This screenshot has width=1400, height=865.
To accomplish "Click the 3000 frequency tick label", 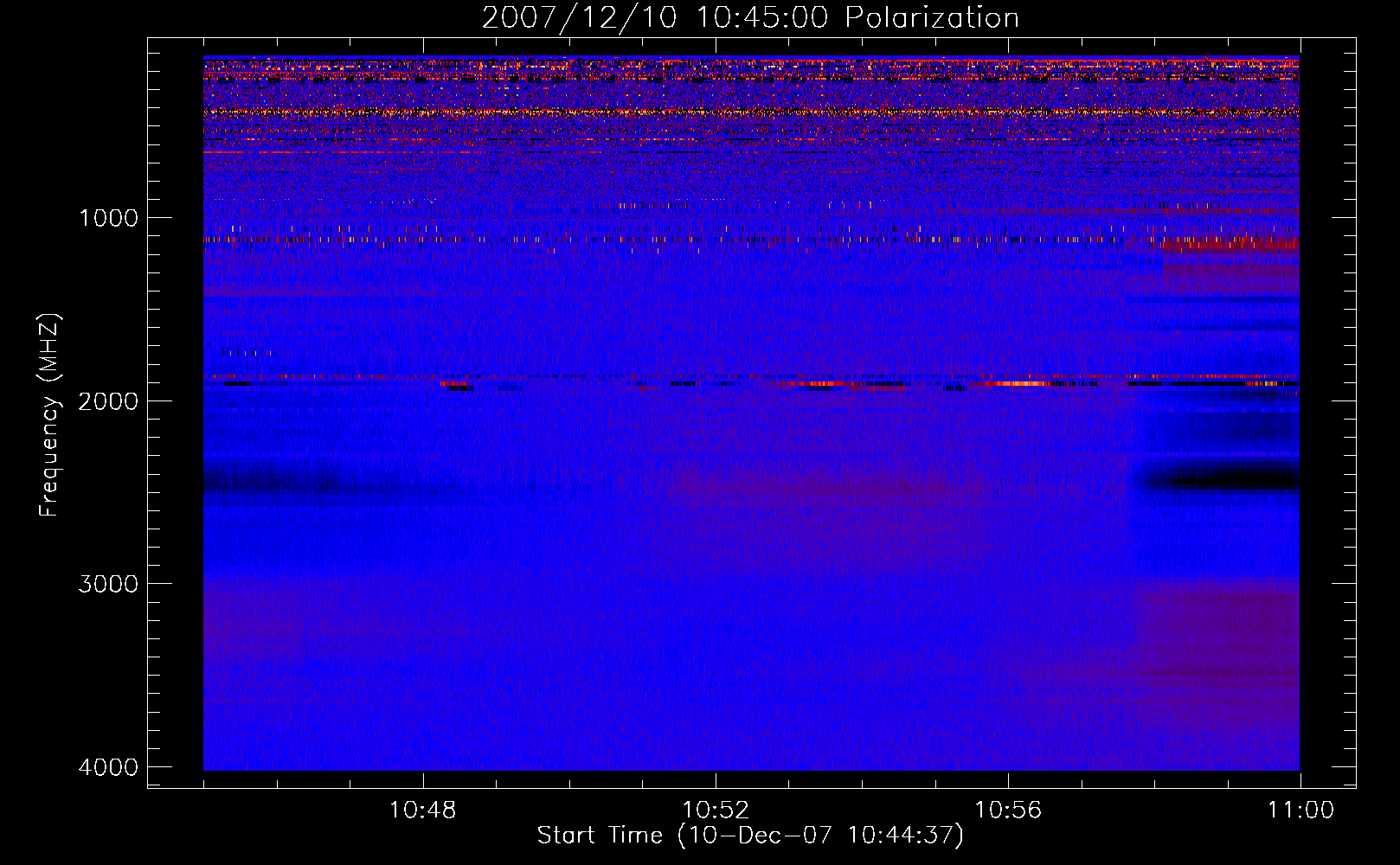I will tap(108, 584).
